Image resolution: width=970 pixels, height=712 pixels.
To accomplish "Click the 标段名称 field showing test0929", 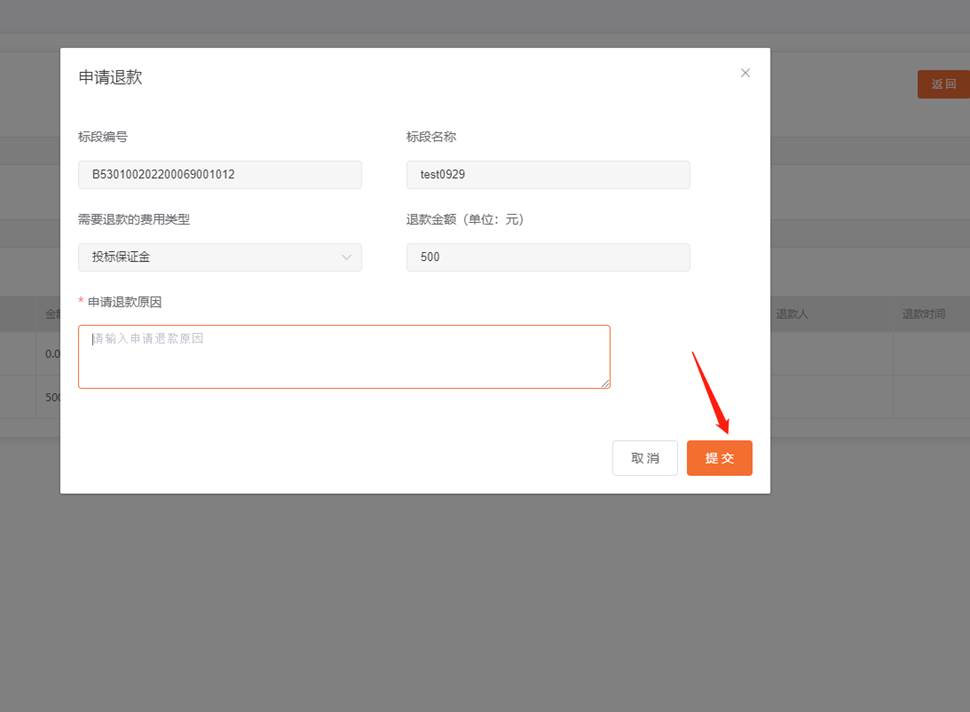I will tap(548, 174).
